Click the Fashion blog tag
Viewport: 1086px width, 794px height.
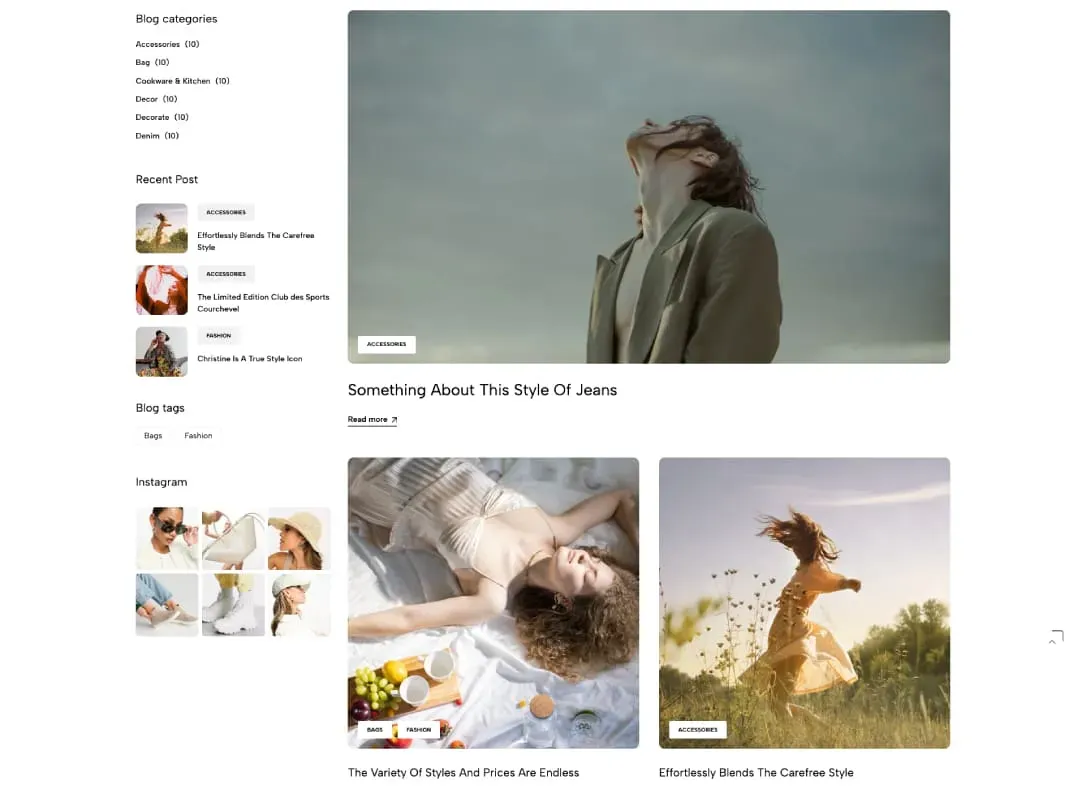point(198,436)
